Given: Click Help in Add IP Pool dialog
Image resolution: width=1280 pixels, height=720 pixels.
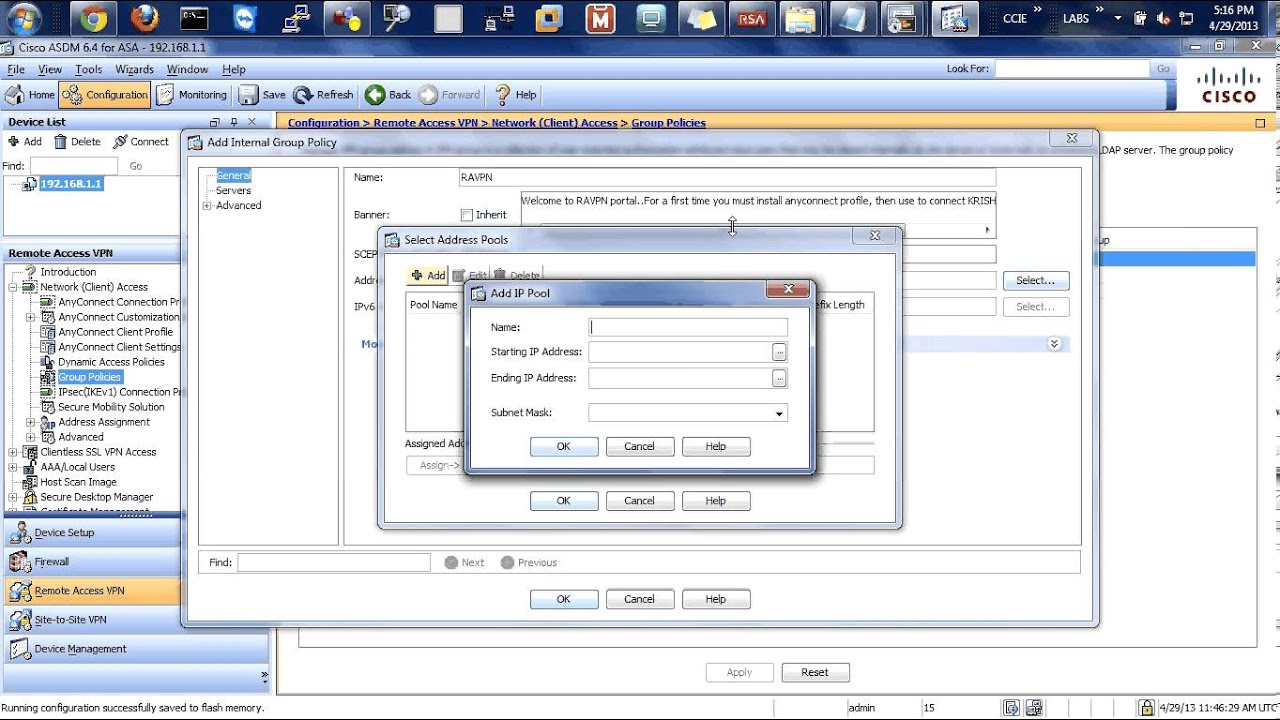Looking at the screenshot, I should [716, 447].
